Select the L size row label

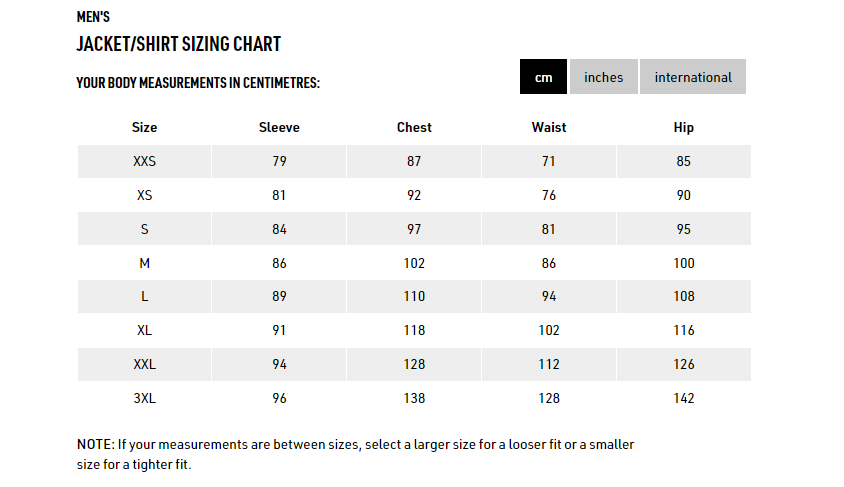coord(144,297)
